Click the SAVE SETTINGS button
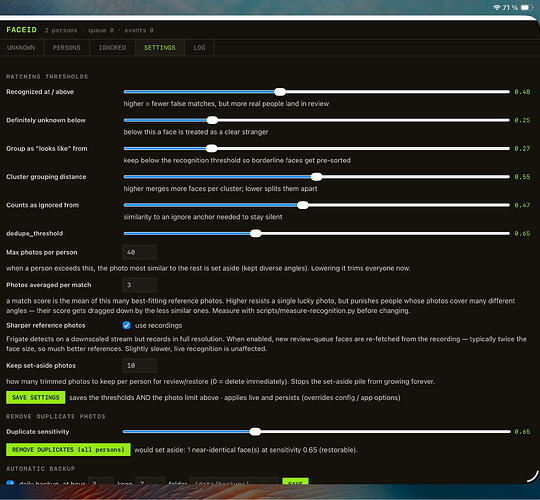The height and width of the screenshot is (500, 540). [x=35, y=397]
